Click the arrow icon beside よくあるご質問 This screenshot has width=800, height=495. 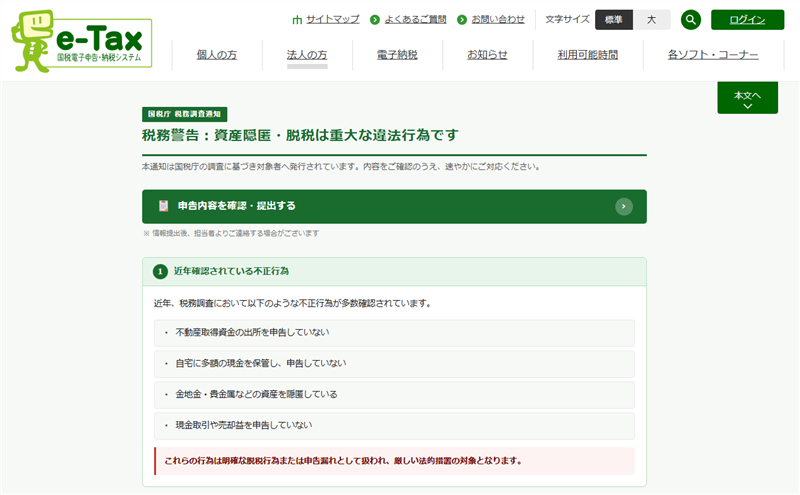375,20
